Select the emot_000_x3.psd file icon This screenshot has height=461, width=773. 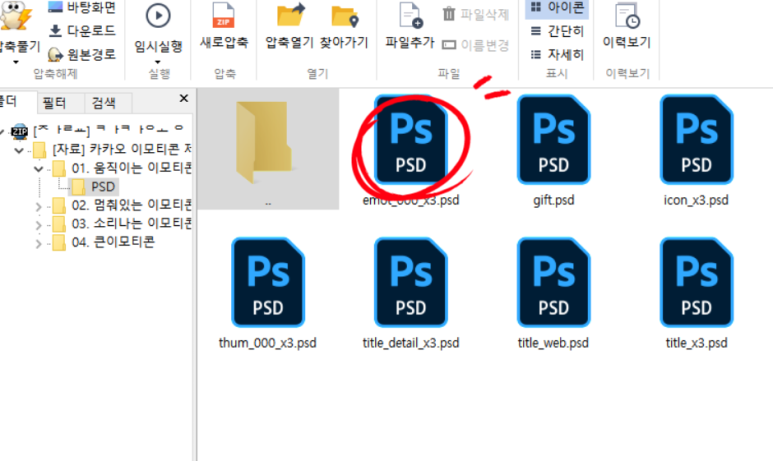tap(411, 140)
